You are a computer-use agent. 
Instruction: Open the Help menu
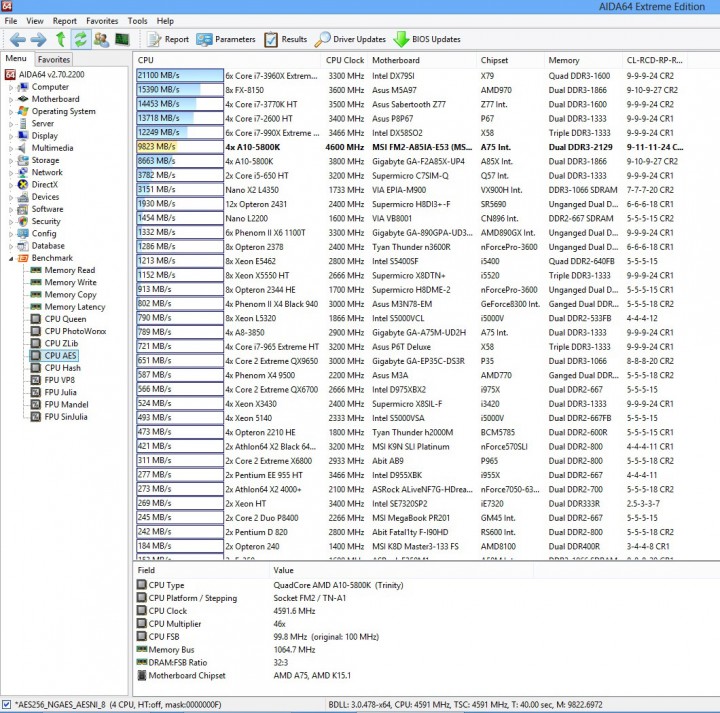pos(165,21)
